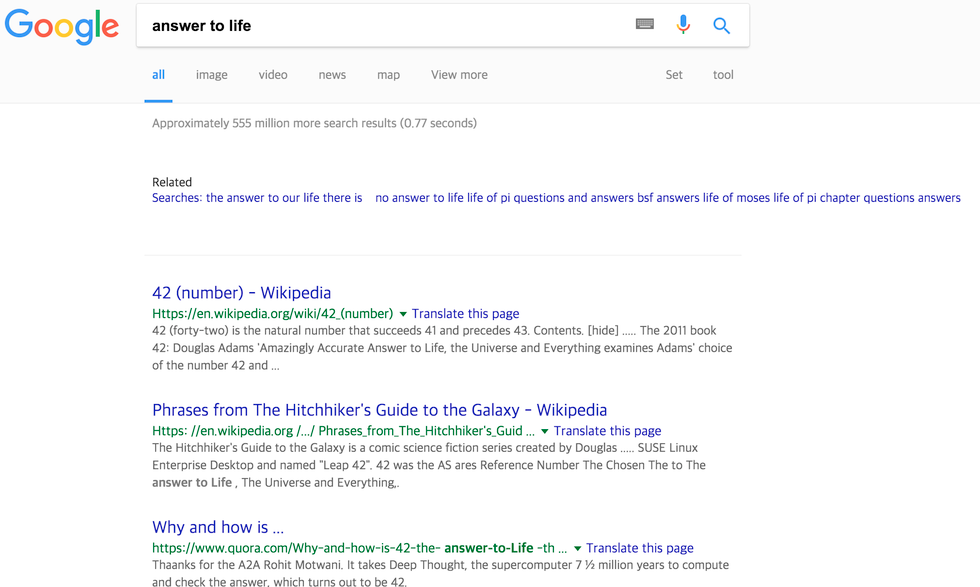Screen dimensions: 980x587
Task: Start voice search with microphone icon
Action: pos(683,25)
